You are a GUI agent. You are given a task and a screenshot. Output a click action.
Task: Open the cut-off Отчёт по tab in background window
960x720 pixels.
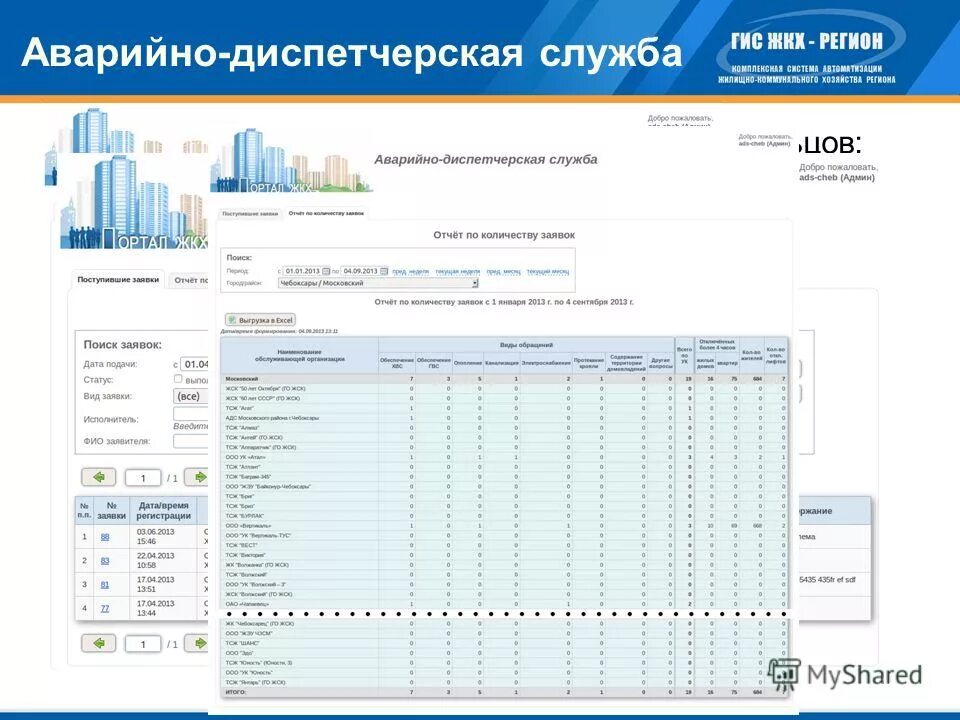190,280
